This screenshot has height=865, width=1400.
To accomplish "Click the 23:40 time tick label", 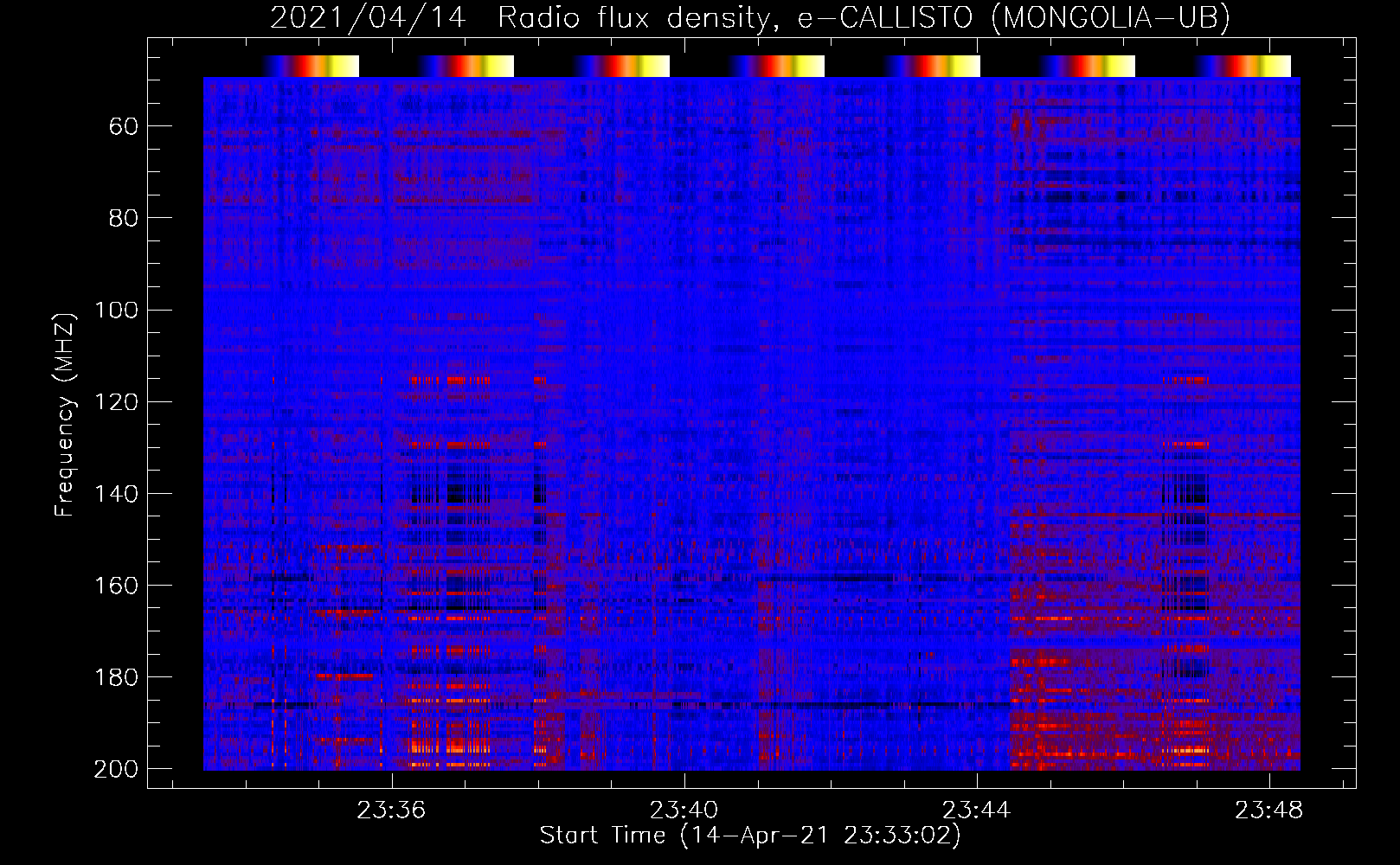I will [684, 811].
